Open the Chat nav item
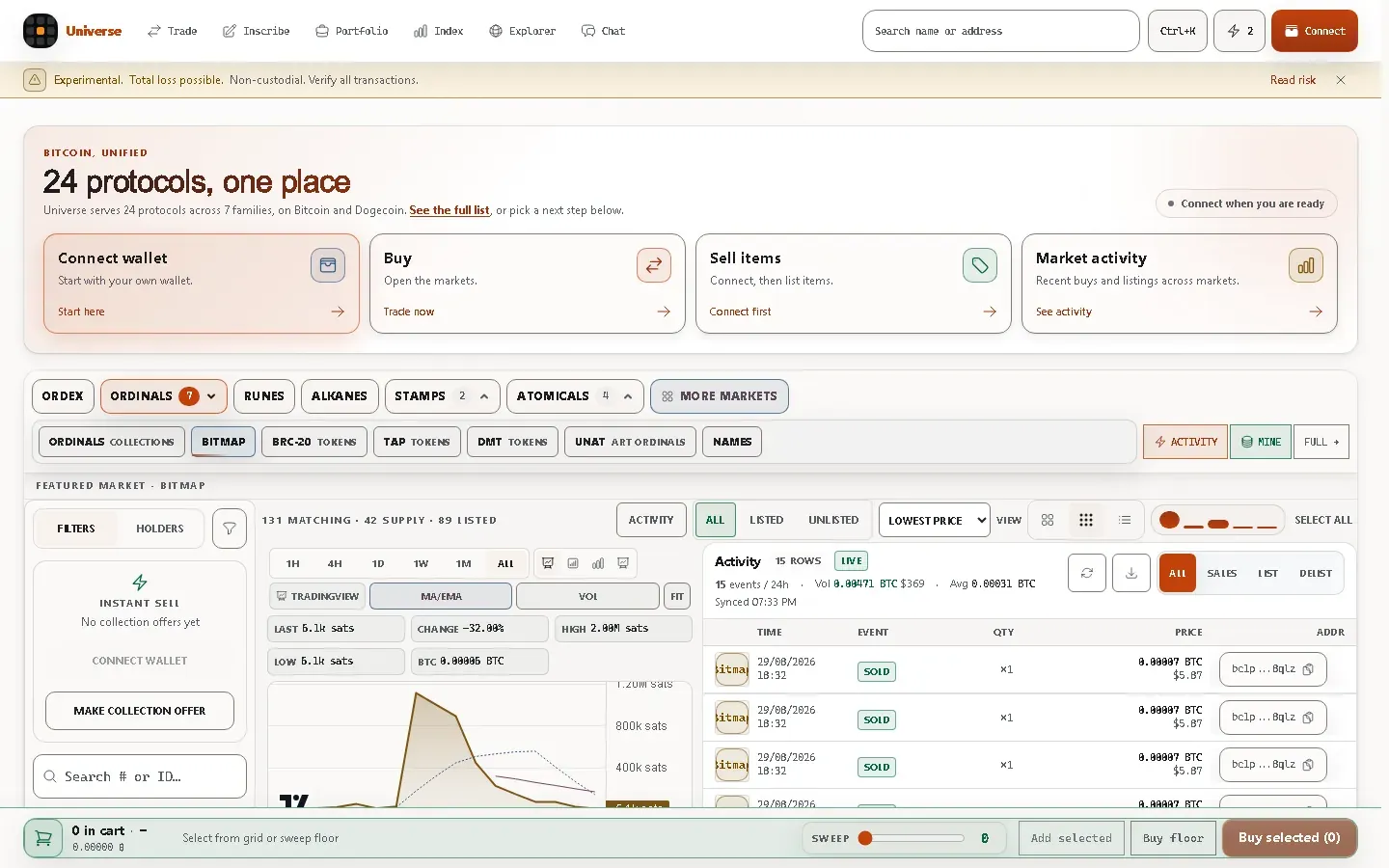 [x=604, y=31]
